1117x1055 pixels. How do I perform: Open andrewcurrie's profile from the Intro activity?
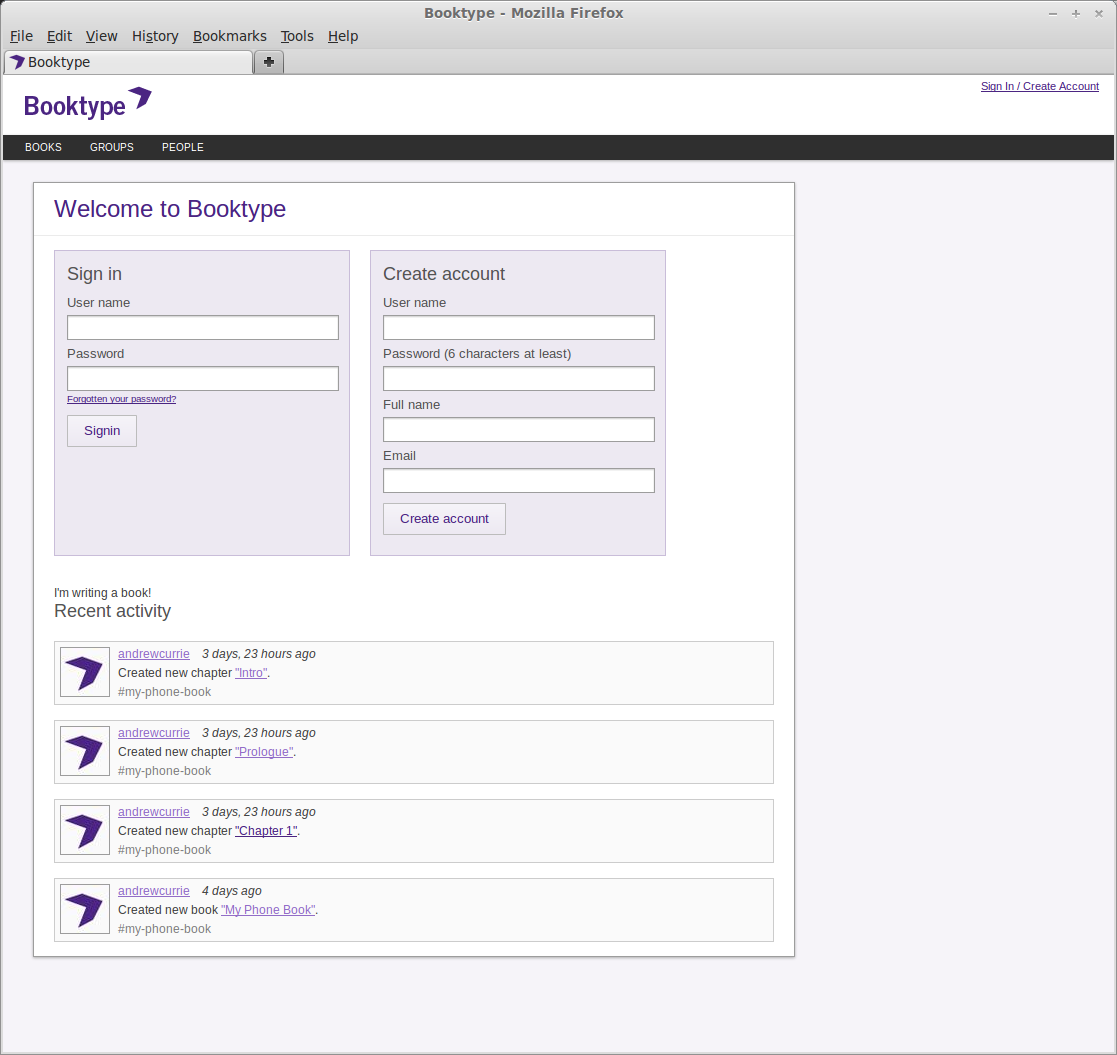(154, 654)
